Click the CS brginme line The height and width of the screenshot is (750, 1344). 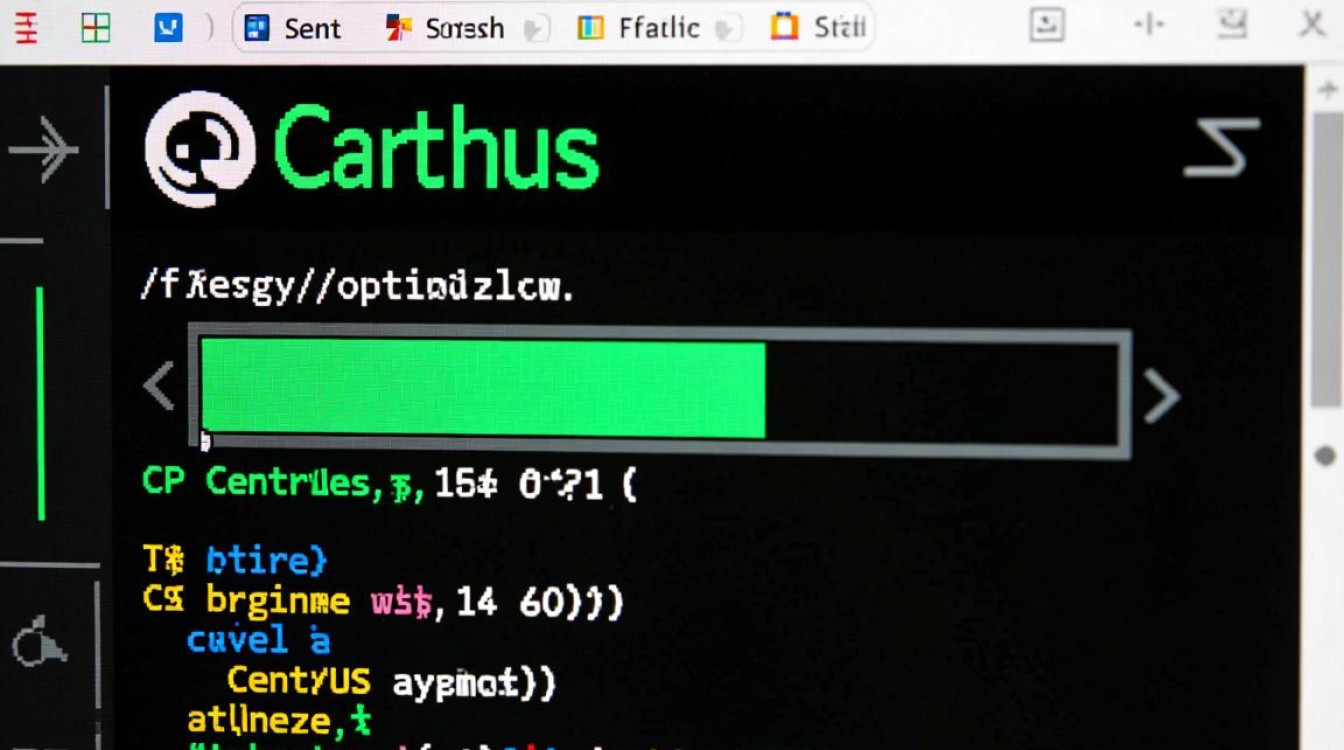click(x=383, y=600)
